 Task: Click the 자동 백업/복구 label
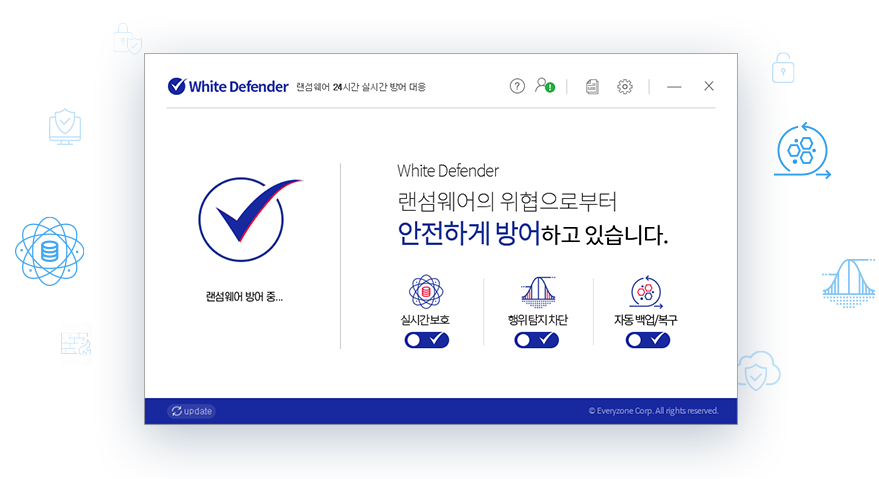(646, 320)
